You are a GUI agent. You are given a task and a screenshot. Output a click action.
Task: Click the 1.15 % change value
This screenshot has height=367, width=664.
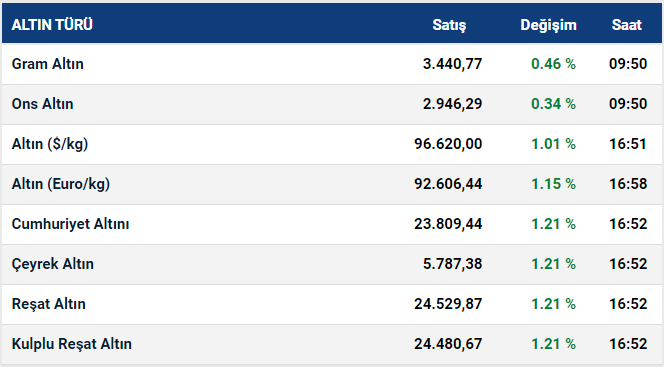click(x=553, y=184)
